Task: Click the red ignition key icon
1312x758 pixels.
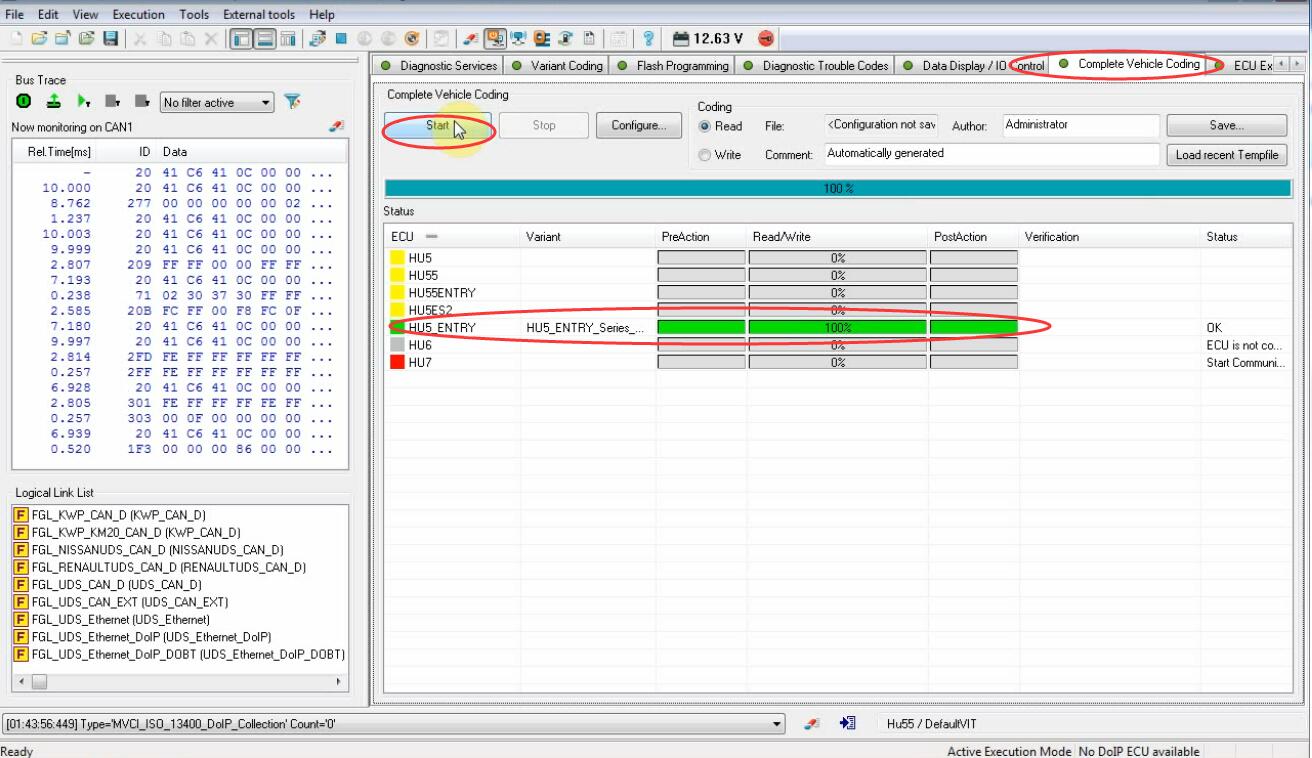Action: (x=766, y=39)
